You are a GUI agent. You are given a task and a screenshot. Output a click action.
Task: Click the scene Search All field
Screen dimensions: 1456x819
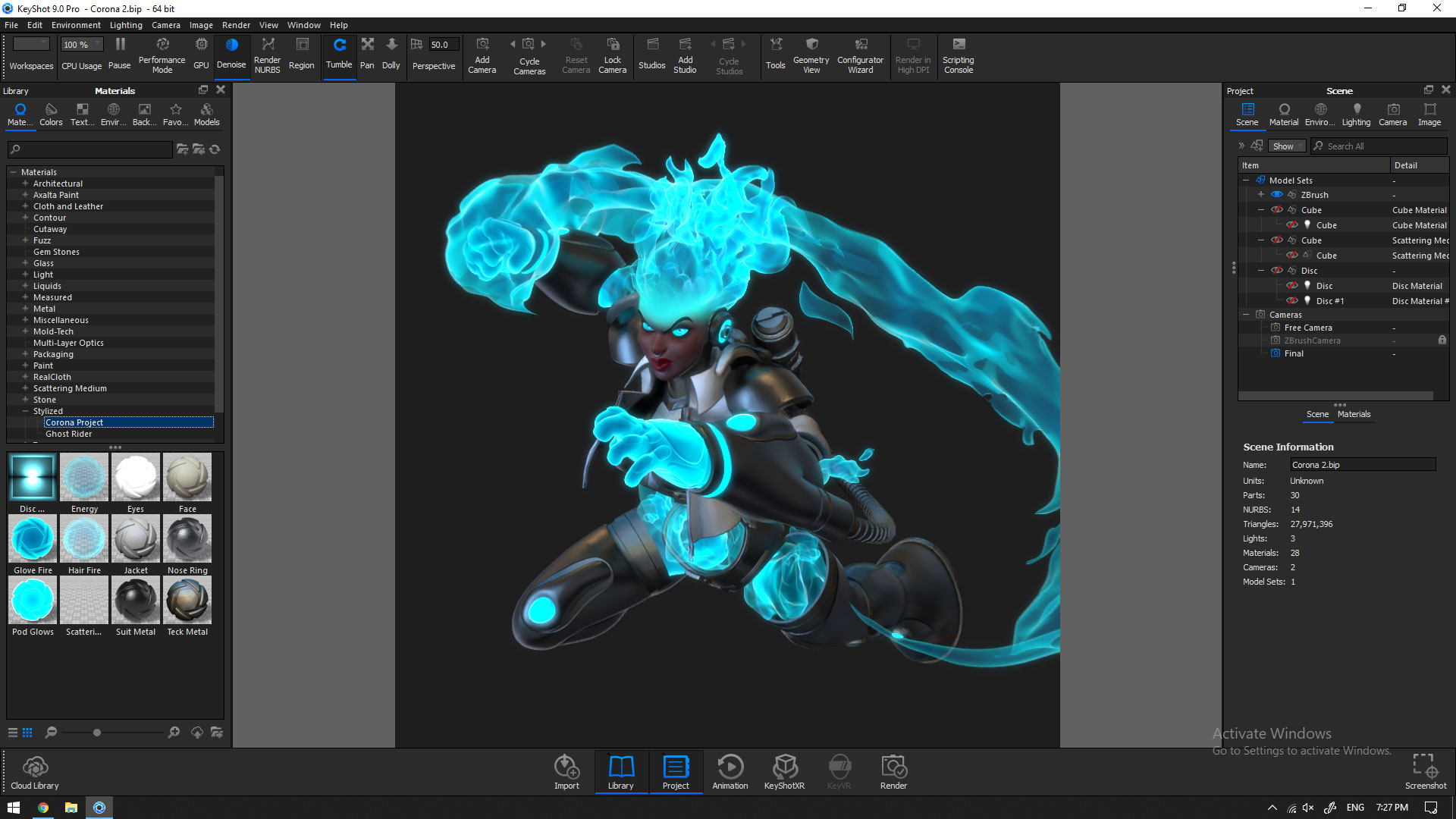[x=1379, y=146]
